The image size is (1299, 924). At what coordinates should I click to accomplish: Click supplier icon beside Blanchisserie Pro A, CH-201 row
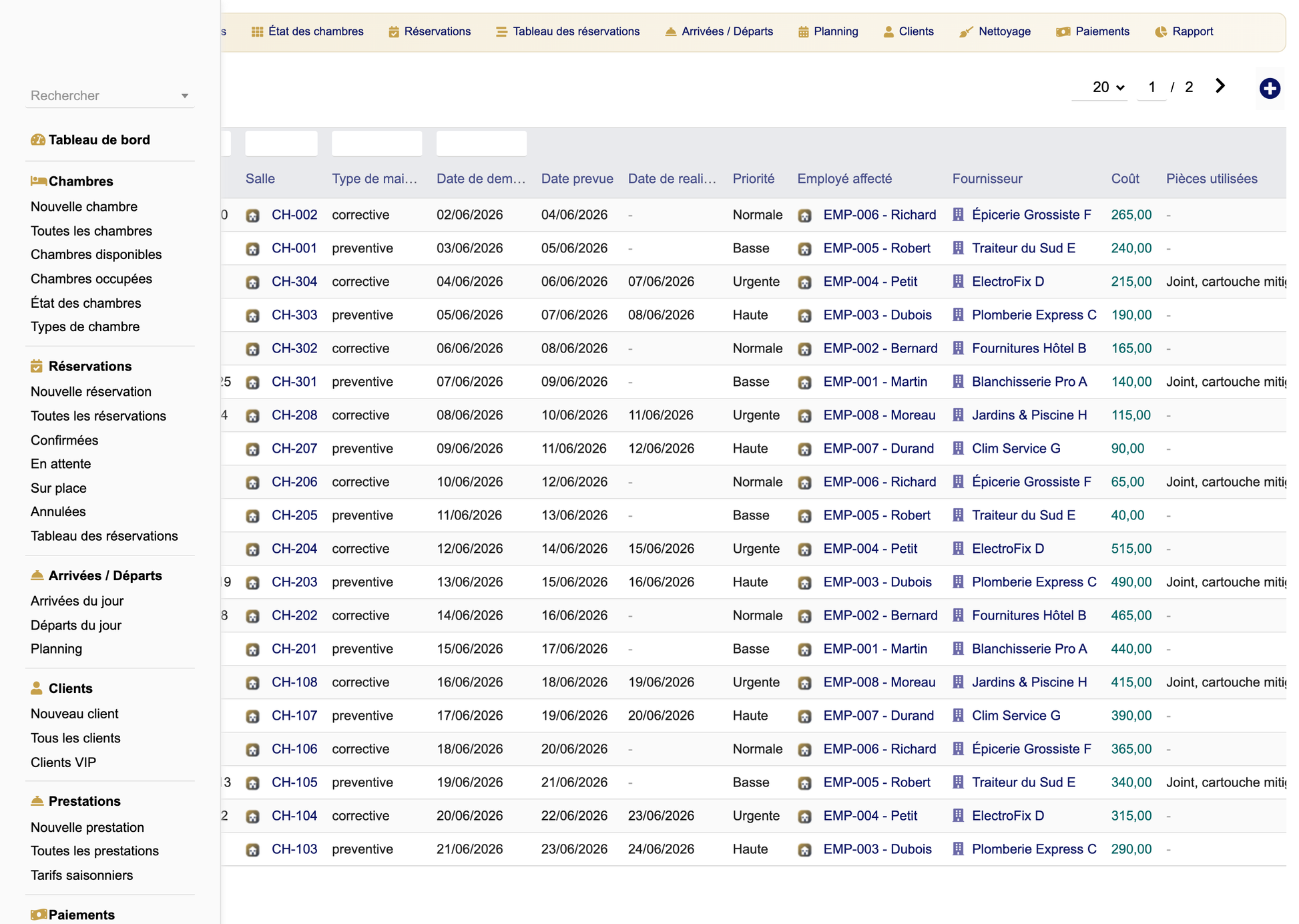(x=958, y=649)
